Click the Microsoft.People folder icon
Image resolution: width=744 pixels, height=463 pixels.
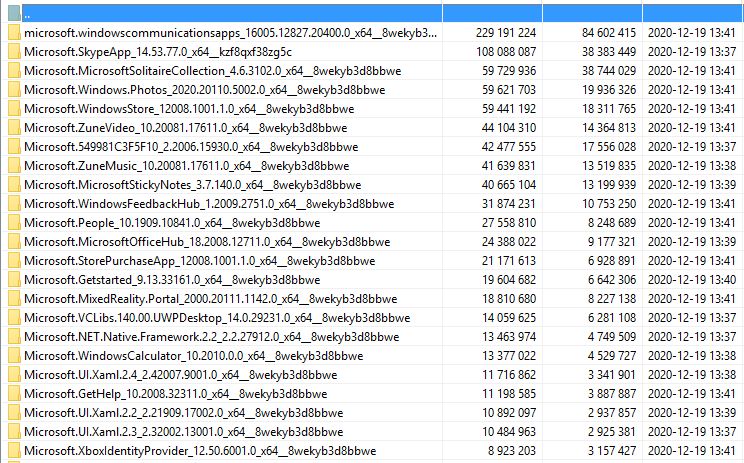point(14,222)
